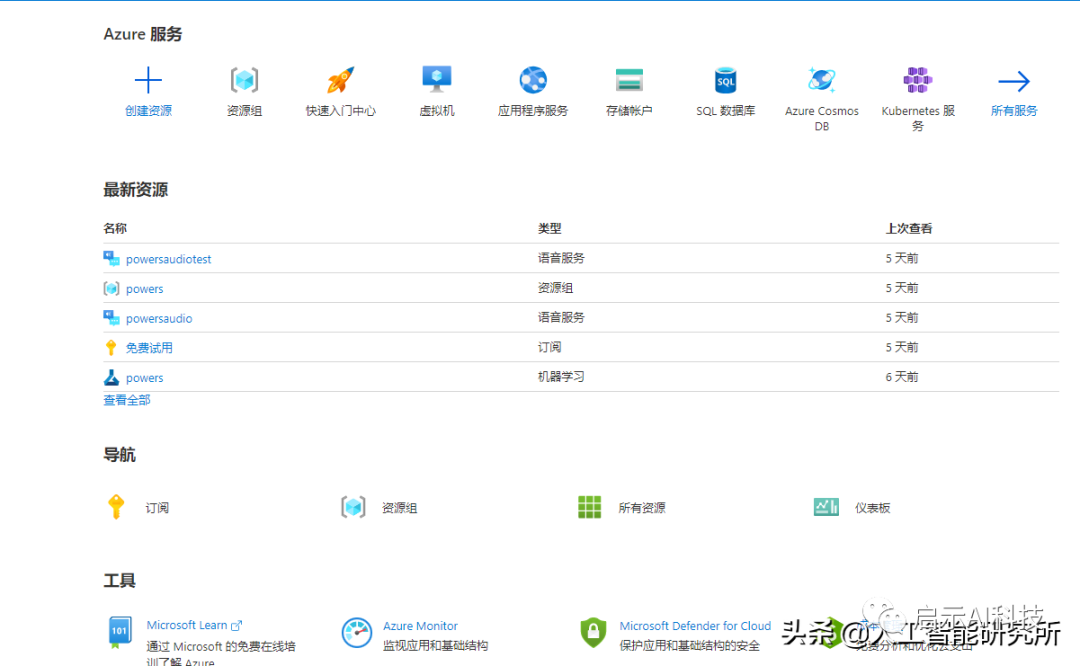
Task: Open the Microsoft Learn link
Action: pyautogui.click(x=187, y=625)
